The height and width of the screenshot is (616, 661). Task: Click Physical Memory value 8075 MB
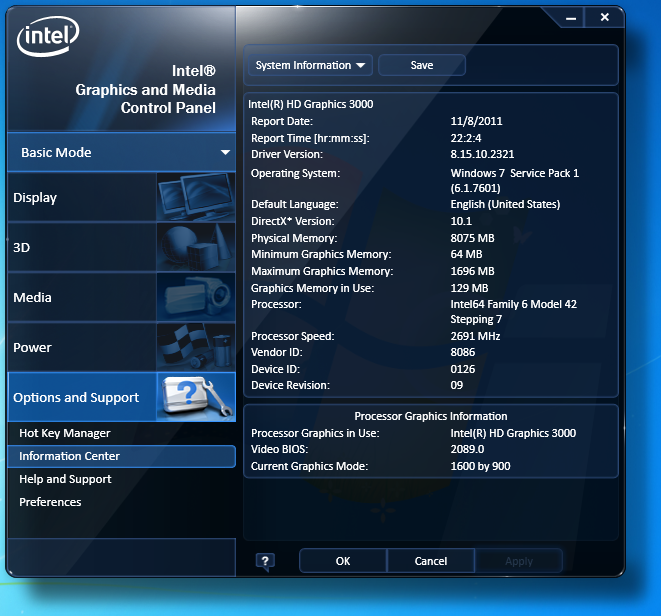coord(473,238)
